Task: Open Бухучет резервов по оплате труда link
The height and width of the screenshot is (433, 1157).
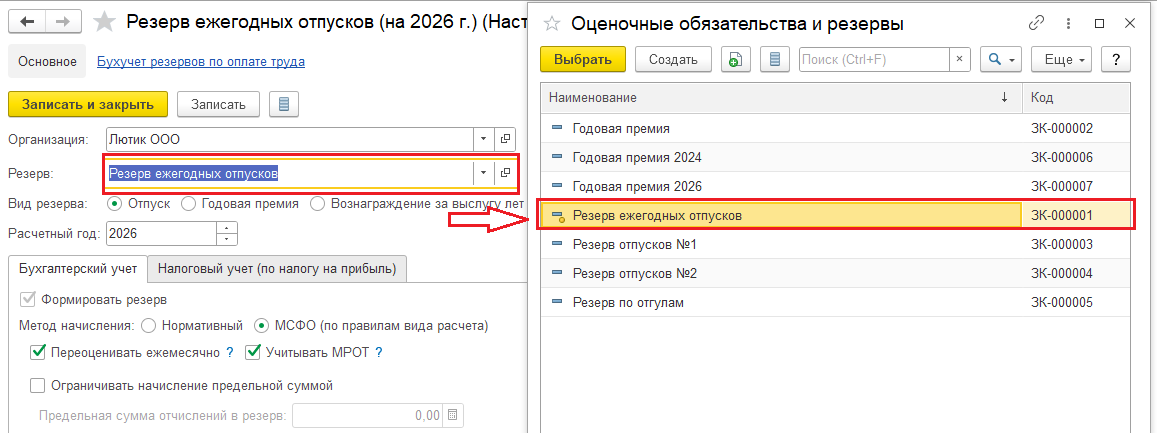Action: [x=201, y=62]
